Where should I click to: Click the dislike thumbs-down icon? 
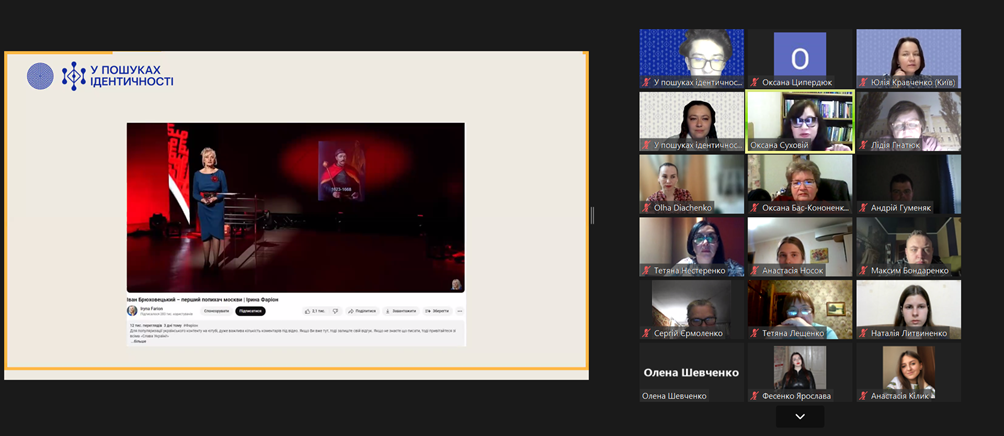[335, 311]
